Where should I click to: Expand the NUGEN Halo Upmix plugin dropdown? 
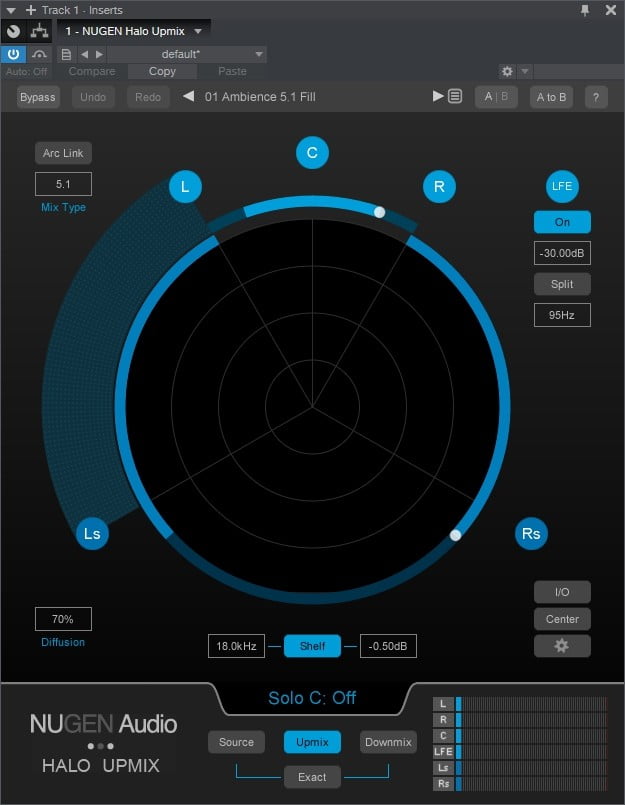198,31
